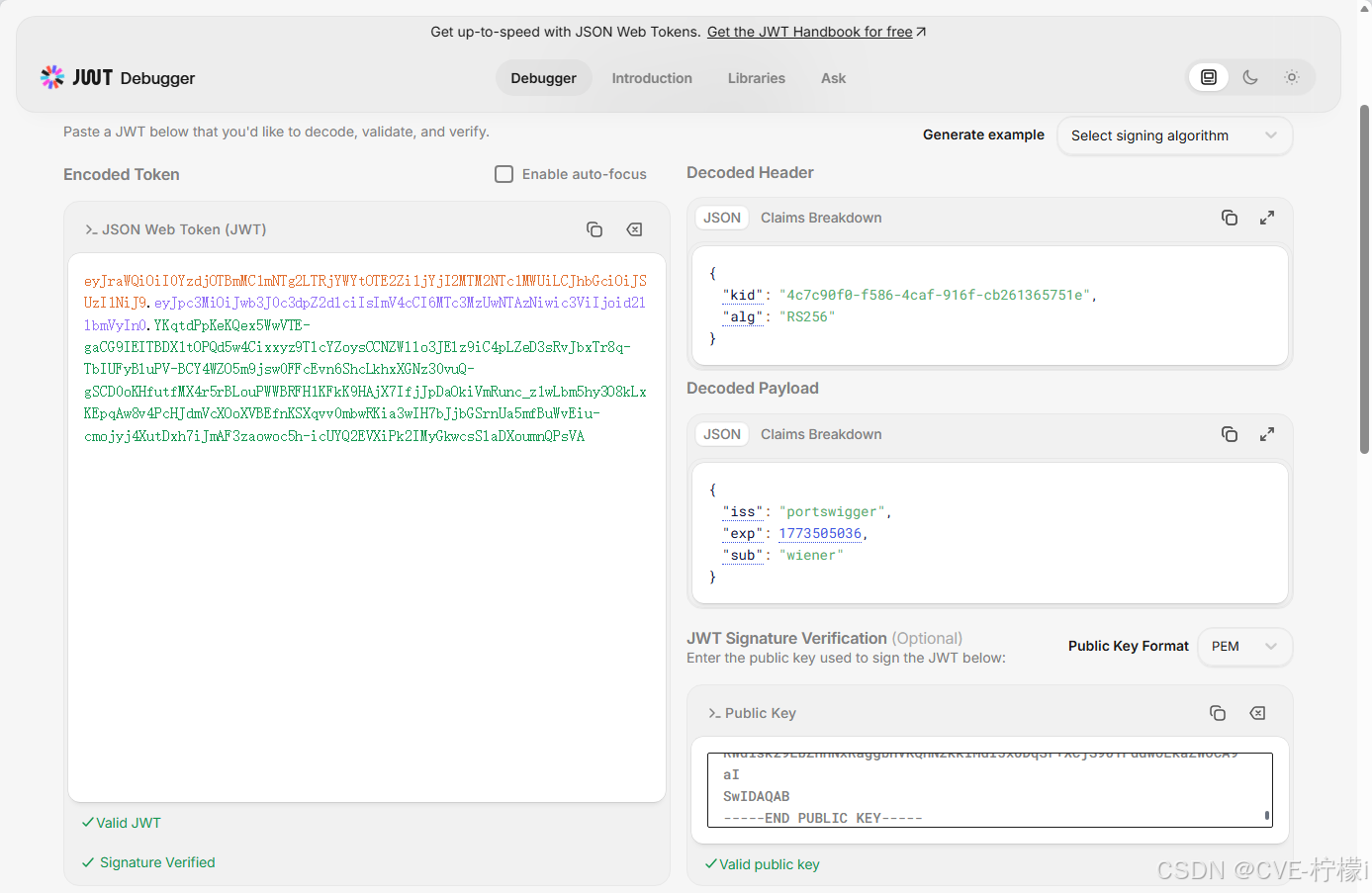Image resolution: width=1372 pixels, height=893 pixels.
Task: Switch to dark theme moon icon
Action: click(x=1250, y=77)
